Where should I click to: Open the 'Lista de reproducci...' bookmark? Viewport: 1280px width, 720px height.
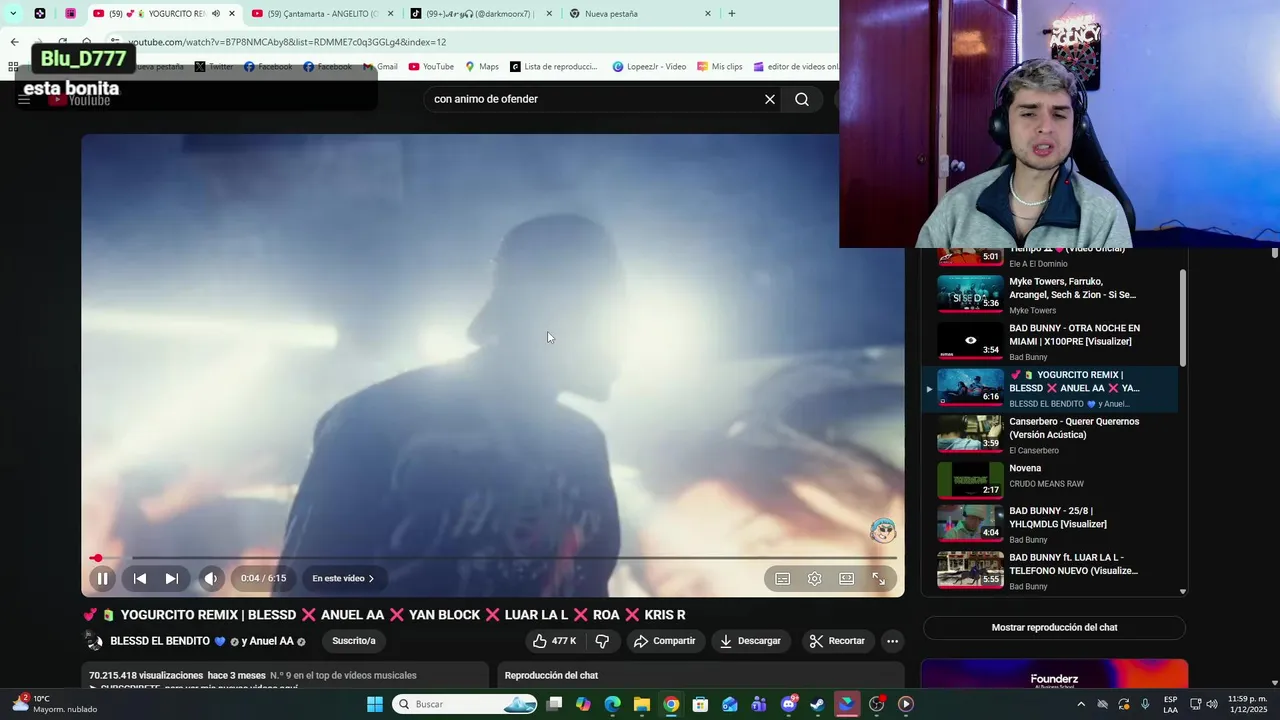553,67
